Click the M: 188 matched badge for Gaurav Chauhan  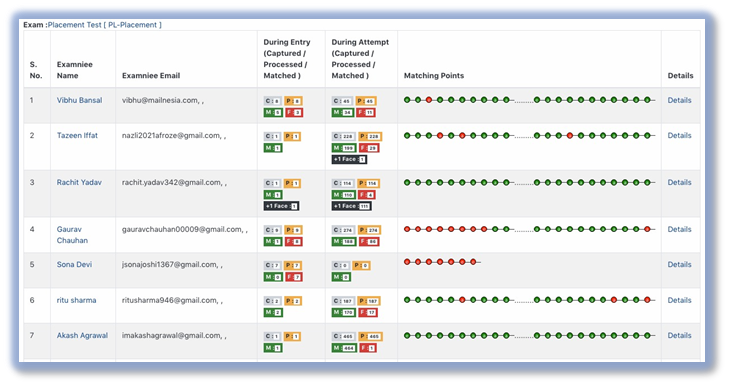(344, 241)
